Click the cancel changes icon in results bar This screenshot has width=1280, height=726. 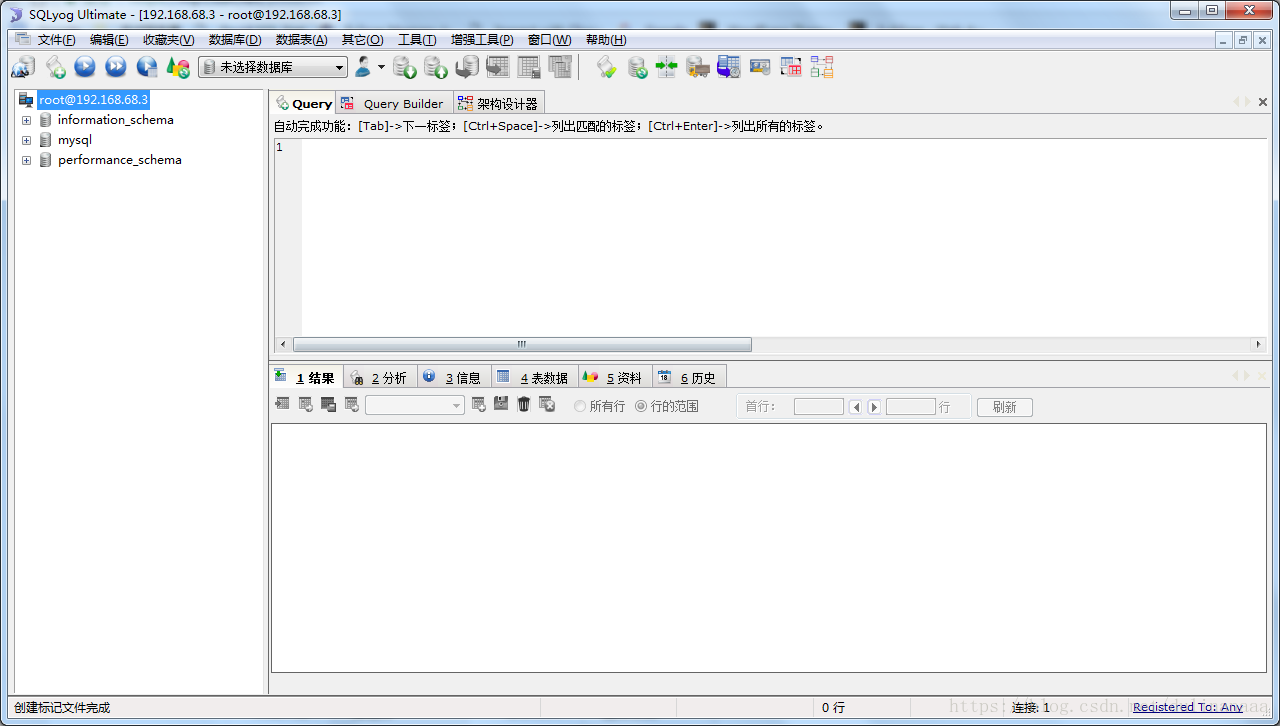pos(547,404)
